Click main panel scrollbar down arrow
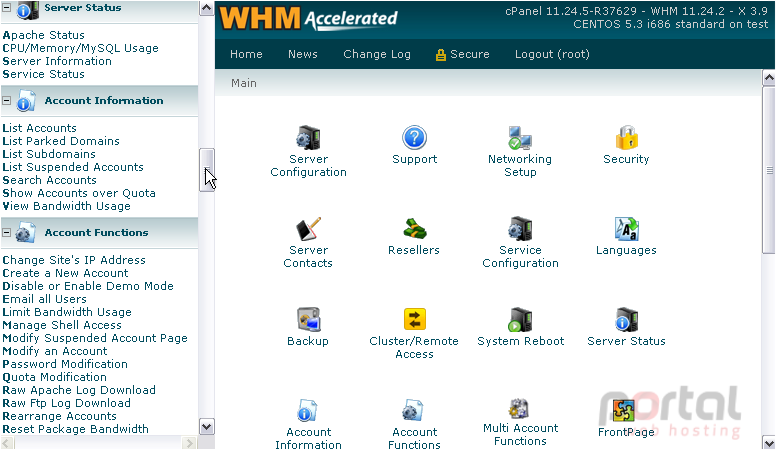776x450 pixels. (x=769, y=442)
